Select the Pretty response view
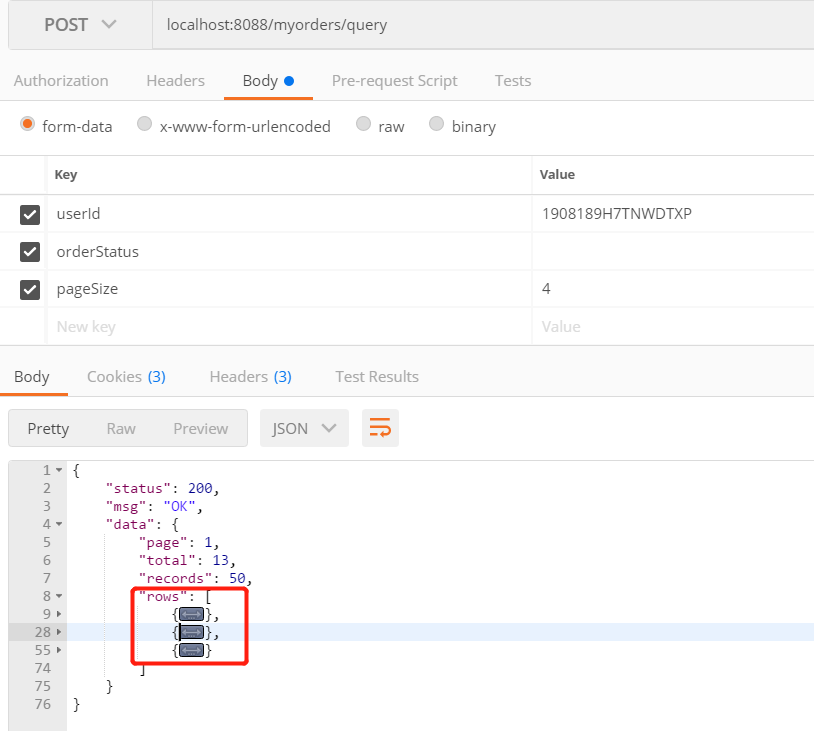Screen dimensions: 814x731 pos(48,429)
